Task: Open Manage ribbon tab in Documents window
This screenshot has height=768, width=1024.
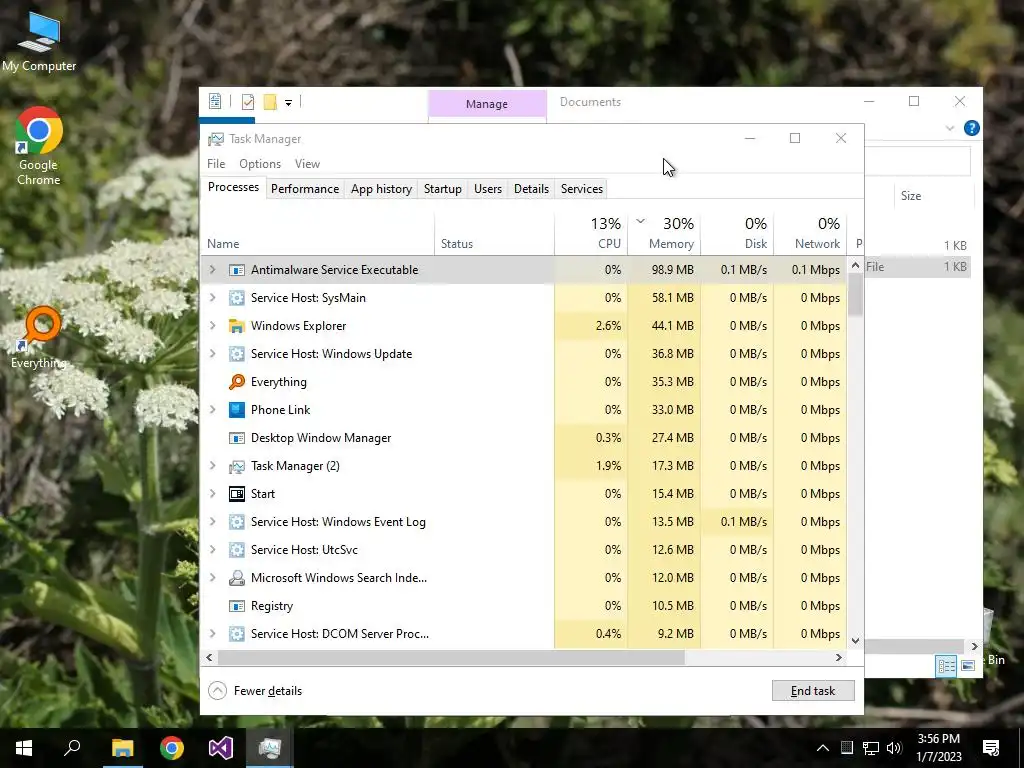Action: [x=487, y=104]
